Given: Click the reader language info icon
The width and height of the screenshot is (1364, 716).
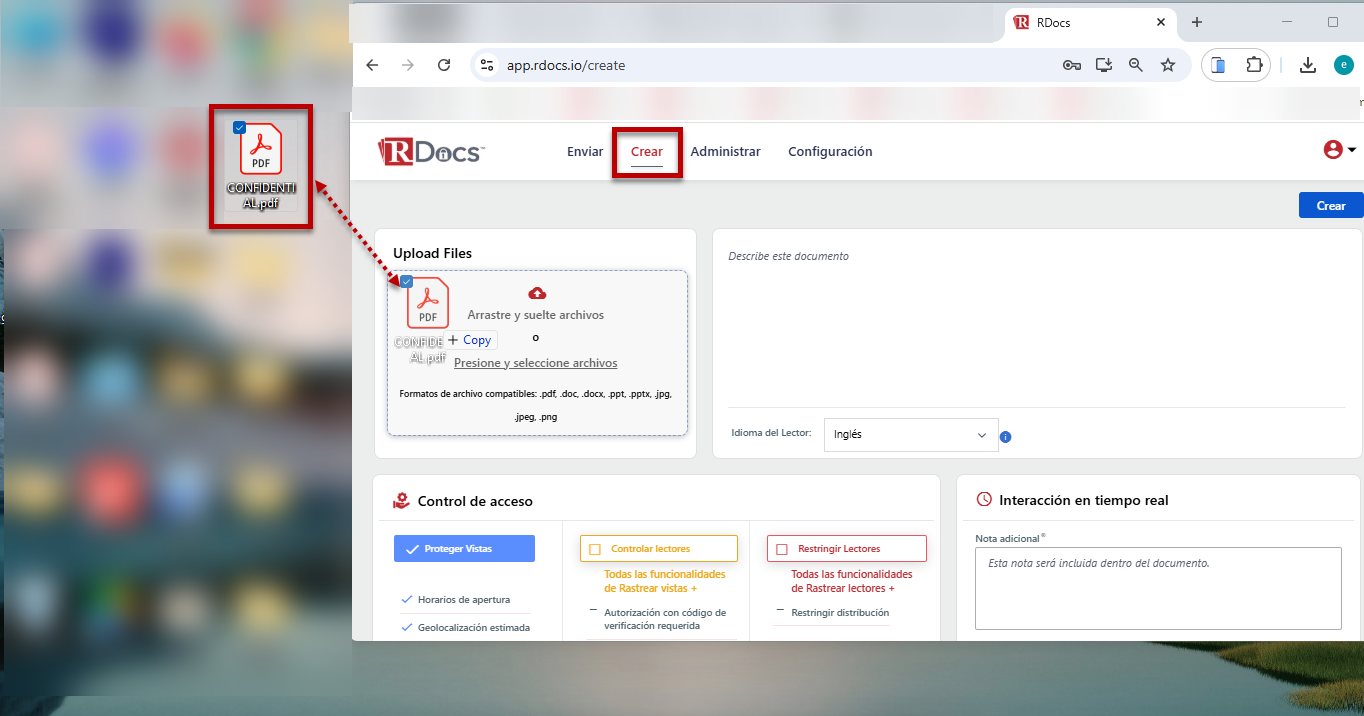Looking at the screenshot, I should 1006,437.
